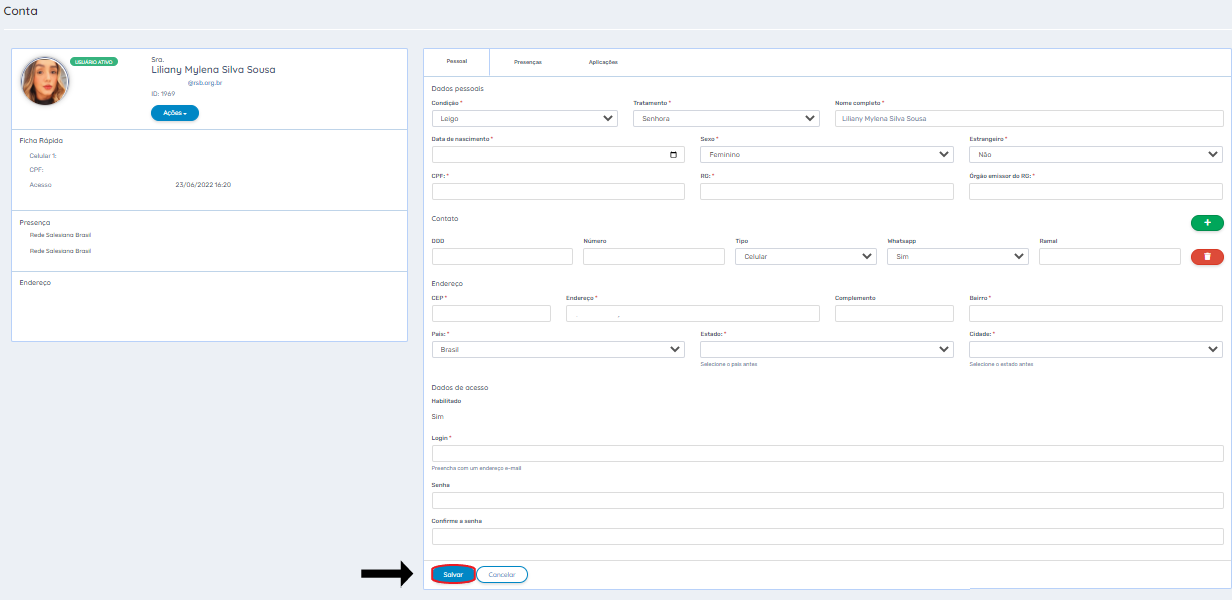Open the date picker calendar icon
Screen dimensions: 1232x600
(673, 155)
